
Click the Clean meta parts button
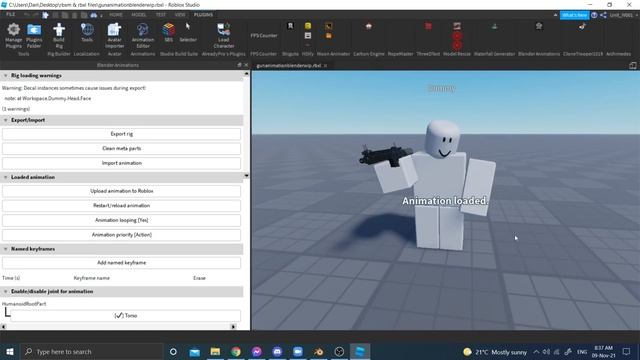(x=122, y=149)
